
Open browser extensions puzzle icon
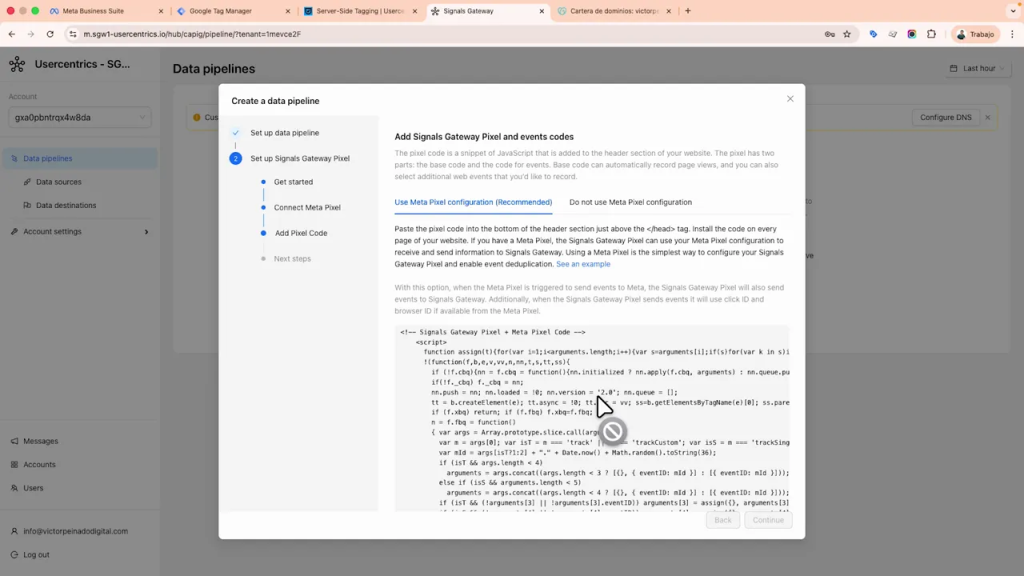tap(931, 34)
